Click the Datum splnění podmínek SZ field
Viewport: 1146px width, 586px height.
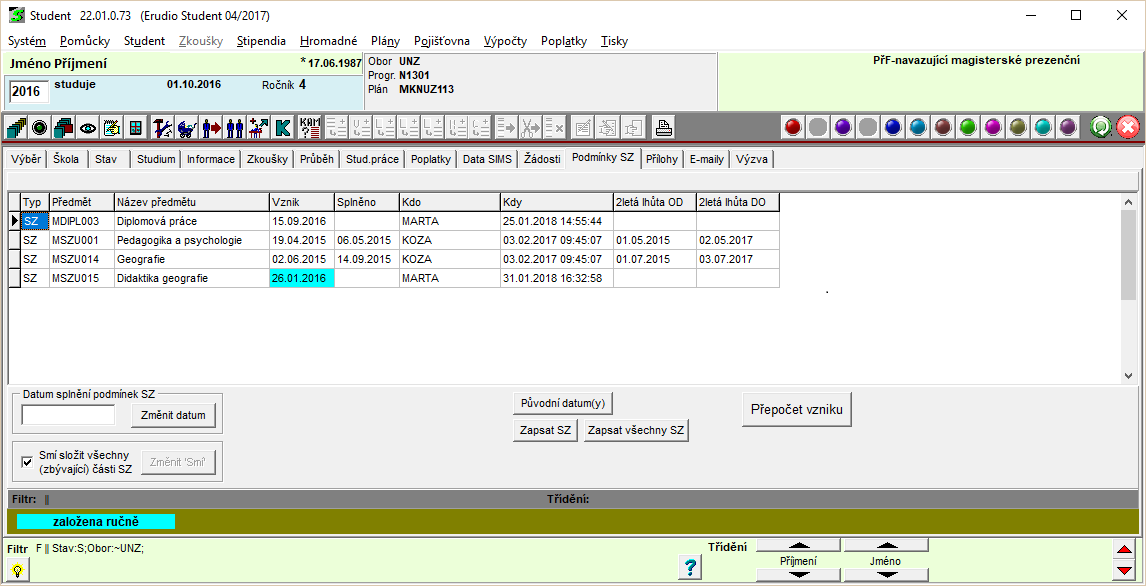click(x=68, y=414)
